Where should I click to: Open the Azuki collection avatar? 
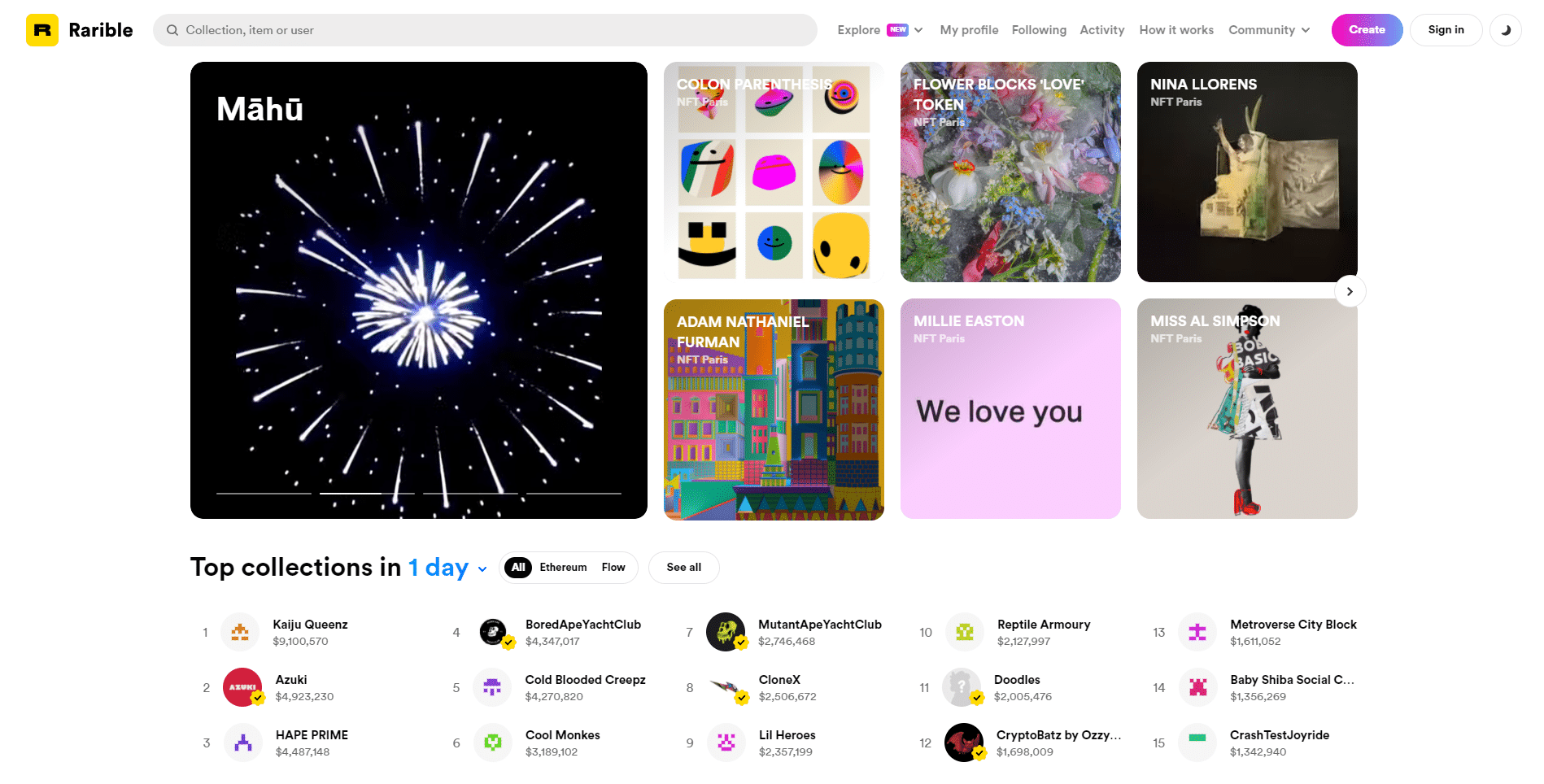(x=242, y=687)
